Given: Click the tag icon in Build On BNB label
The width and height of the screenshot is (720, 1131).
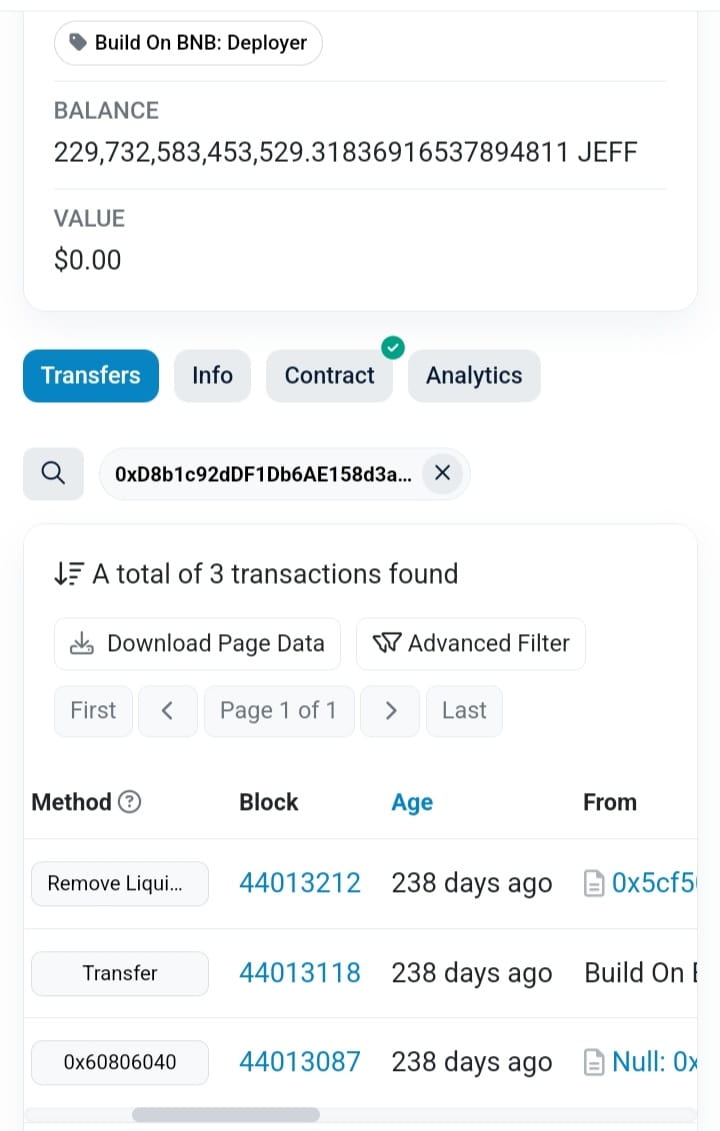Looking at the screenshot, I should (78, 43).
